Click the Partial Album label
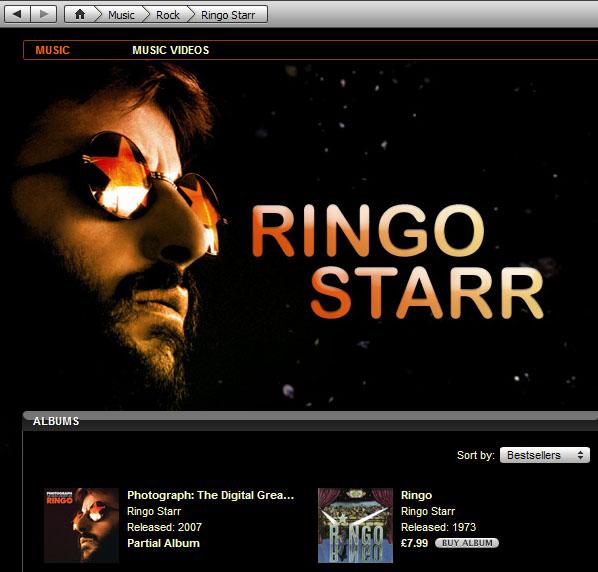This screenshot has width=598, height=572. [x=163, y=543]
